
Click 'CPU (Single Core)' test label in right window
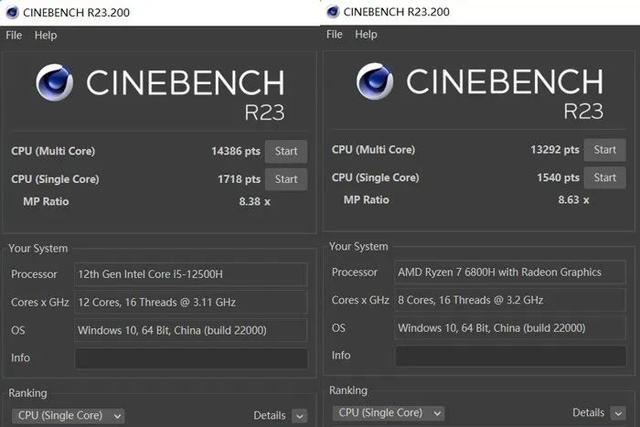(x=375, y=178)
